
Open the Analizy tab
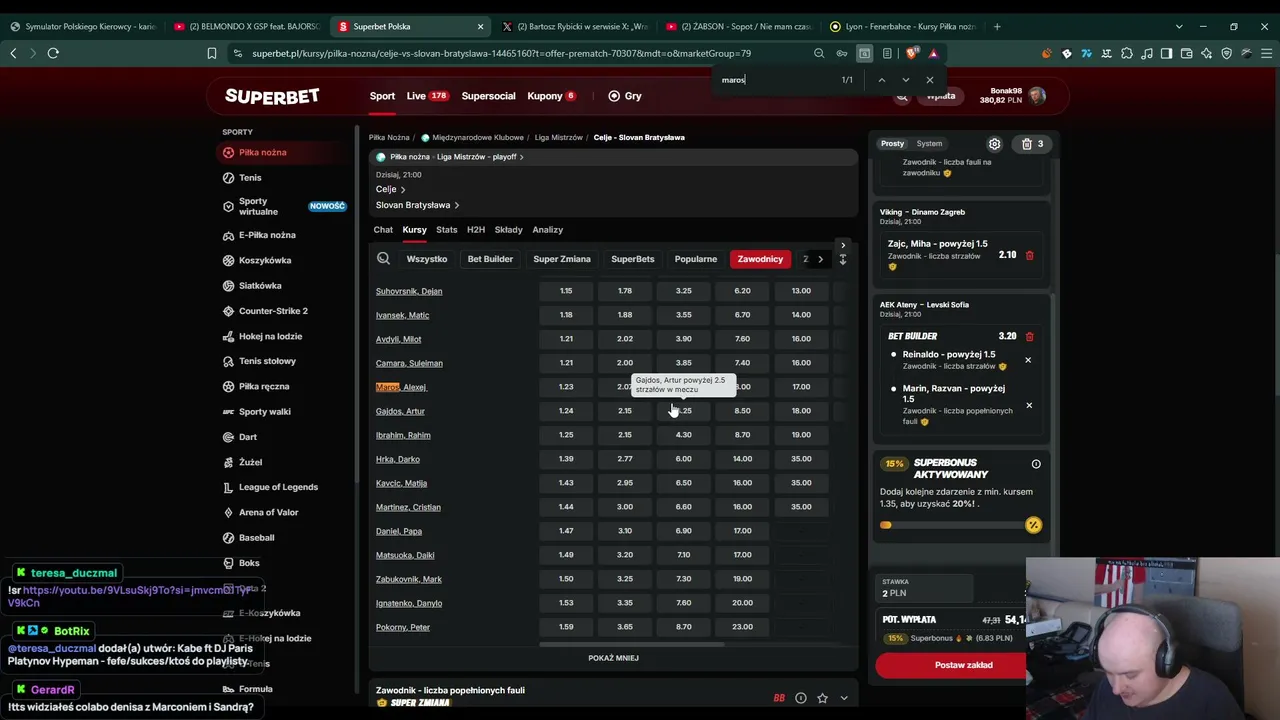(x=548, y=230)
